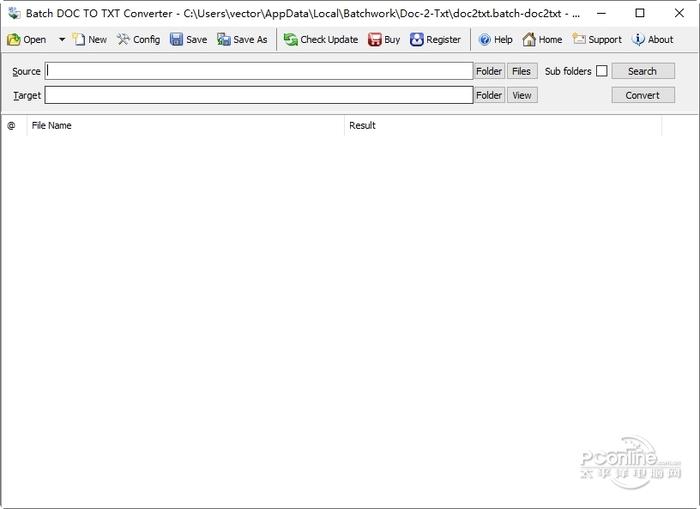
Task: Expand the Open dropdown arrow
Action: pos(62,40)
